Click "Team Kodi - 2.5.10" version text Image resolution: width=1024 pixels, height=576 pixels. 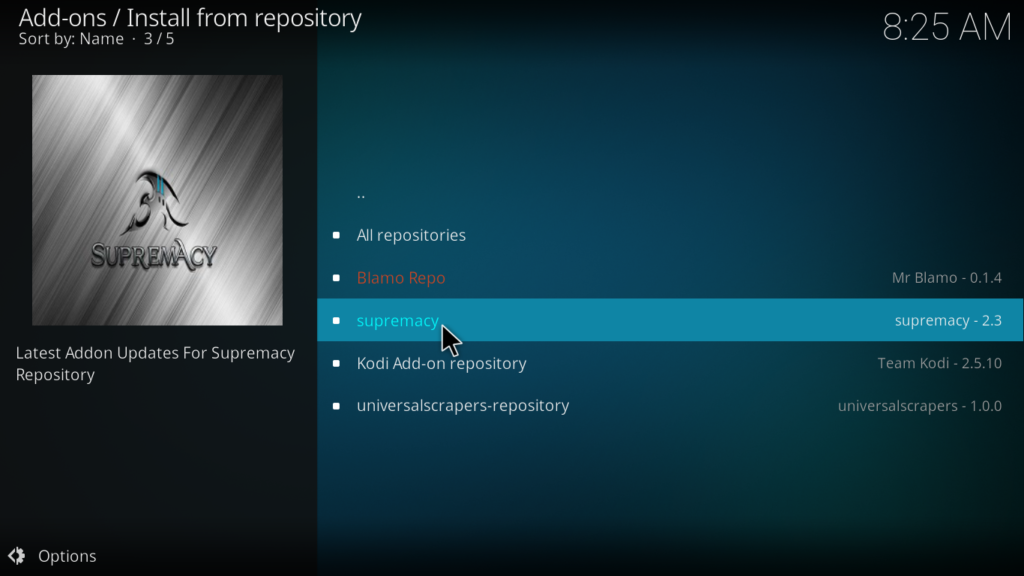tap(939, 363)
